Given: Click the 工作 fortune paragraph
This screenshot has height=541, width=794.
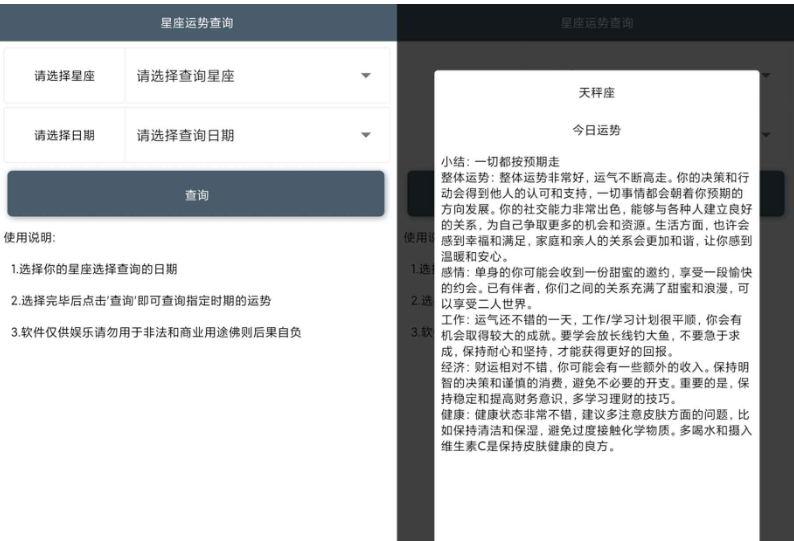Looking at the screenshot, I should click(x=595, y=337).
